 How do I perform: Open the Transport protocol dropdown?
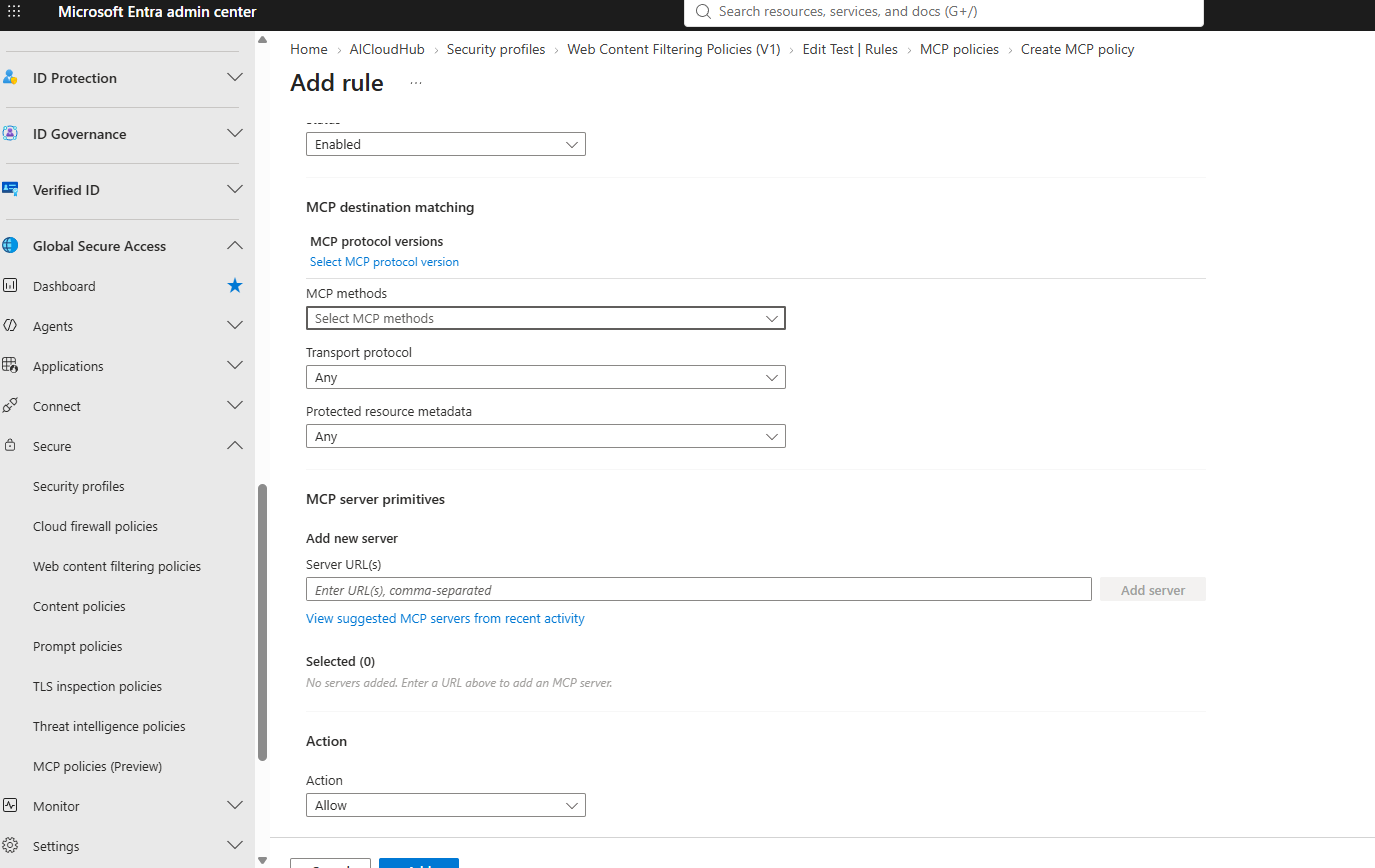(x=546, y=377)
